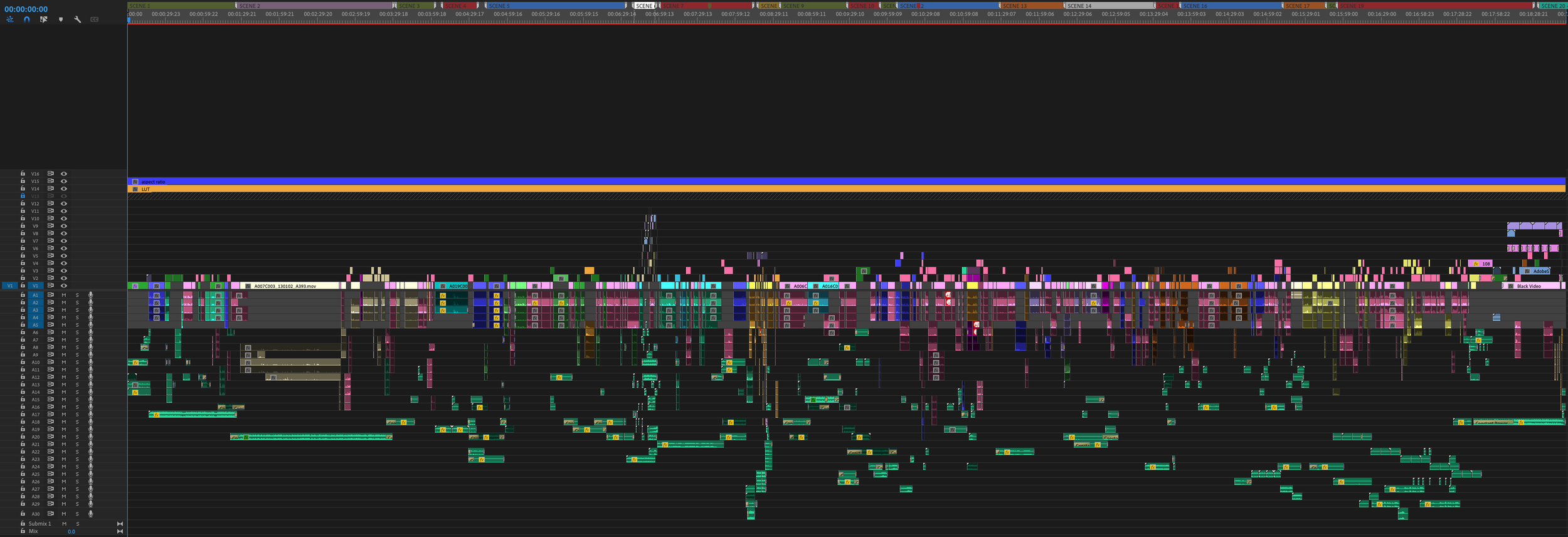The image size is (1568, 537).
Task: Toggle lock on track A1
Action: point(23,294)
